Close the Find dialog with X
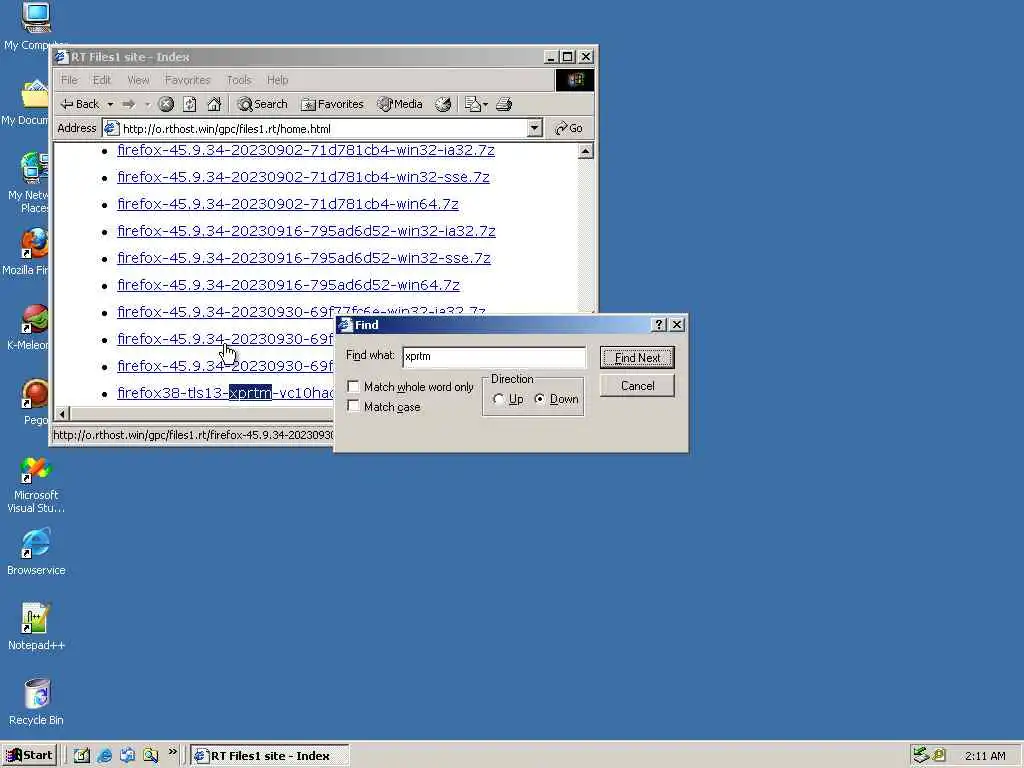Viewport: 1024px width, 768px height. coord(677,325)
